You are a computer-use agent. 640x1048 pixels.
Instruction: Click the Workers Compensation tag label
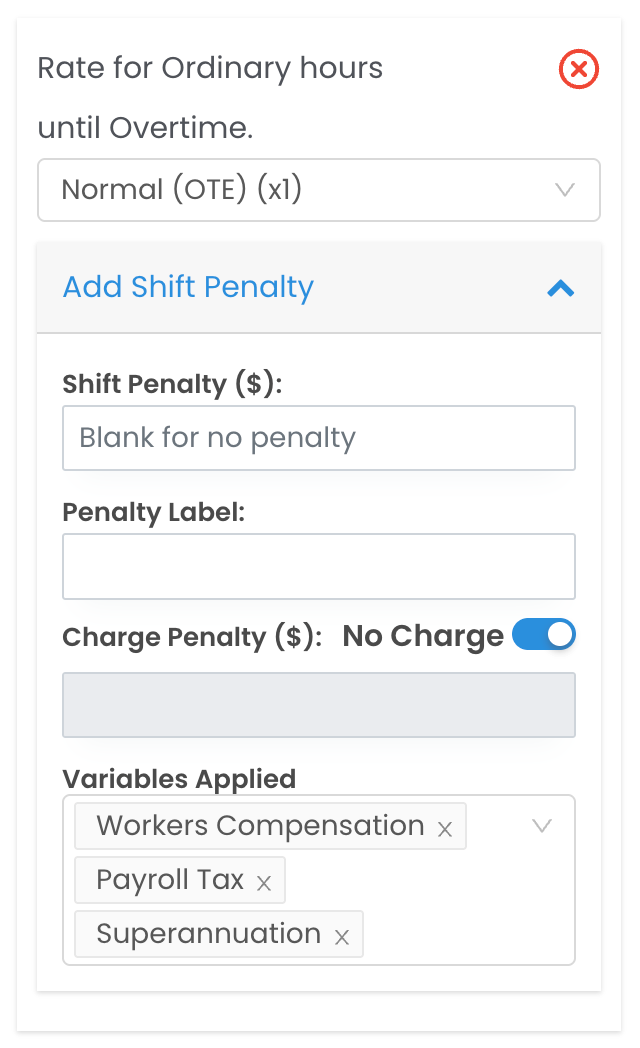260,826
